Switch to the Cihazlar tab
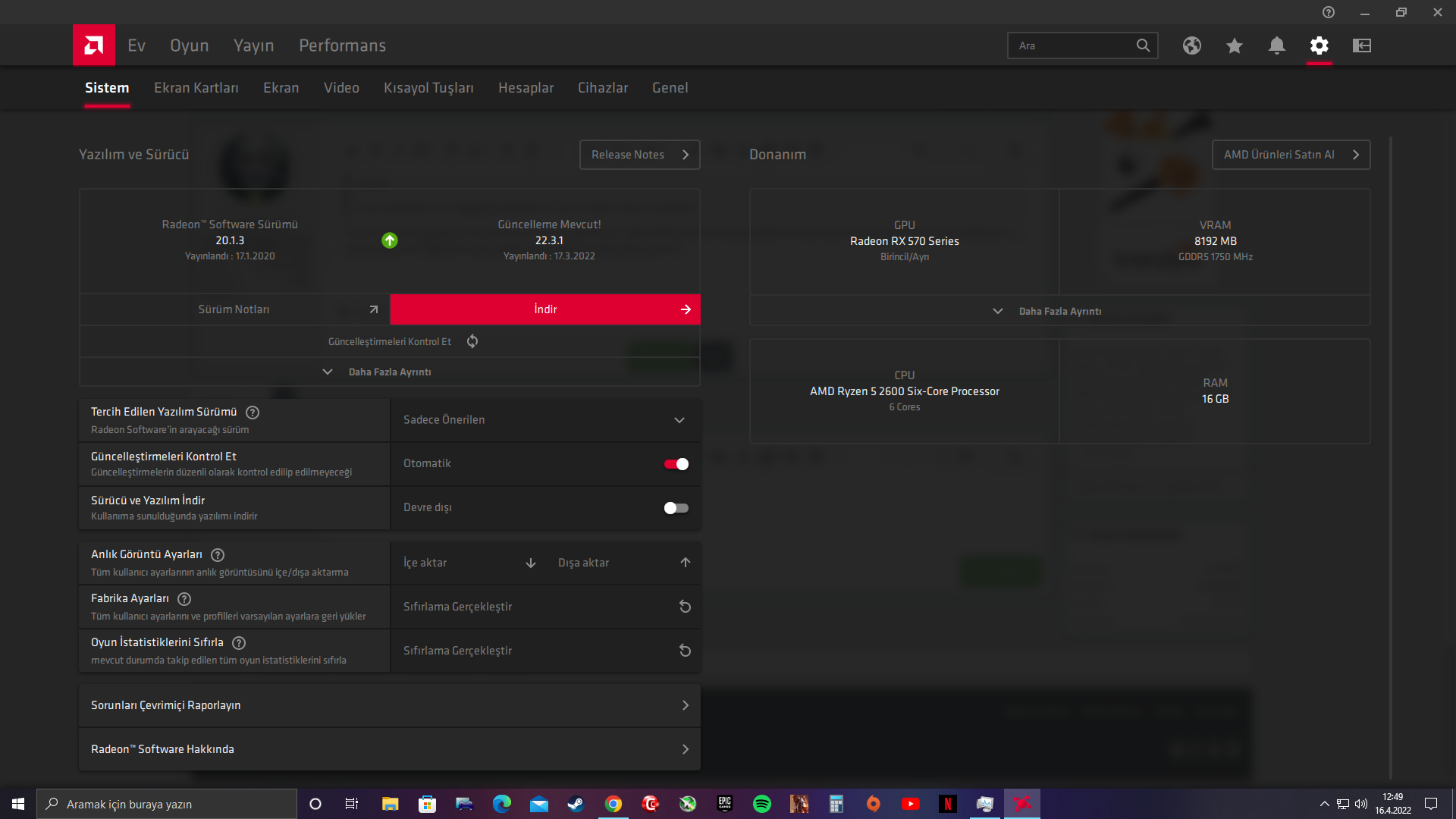 [603, 88]
